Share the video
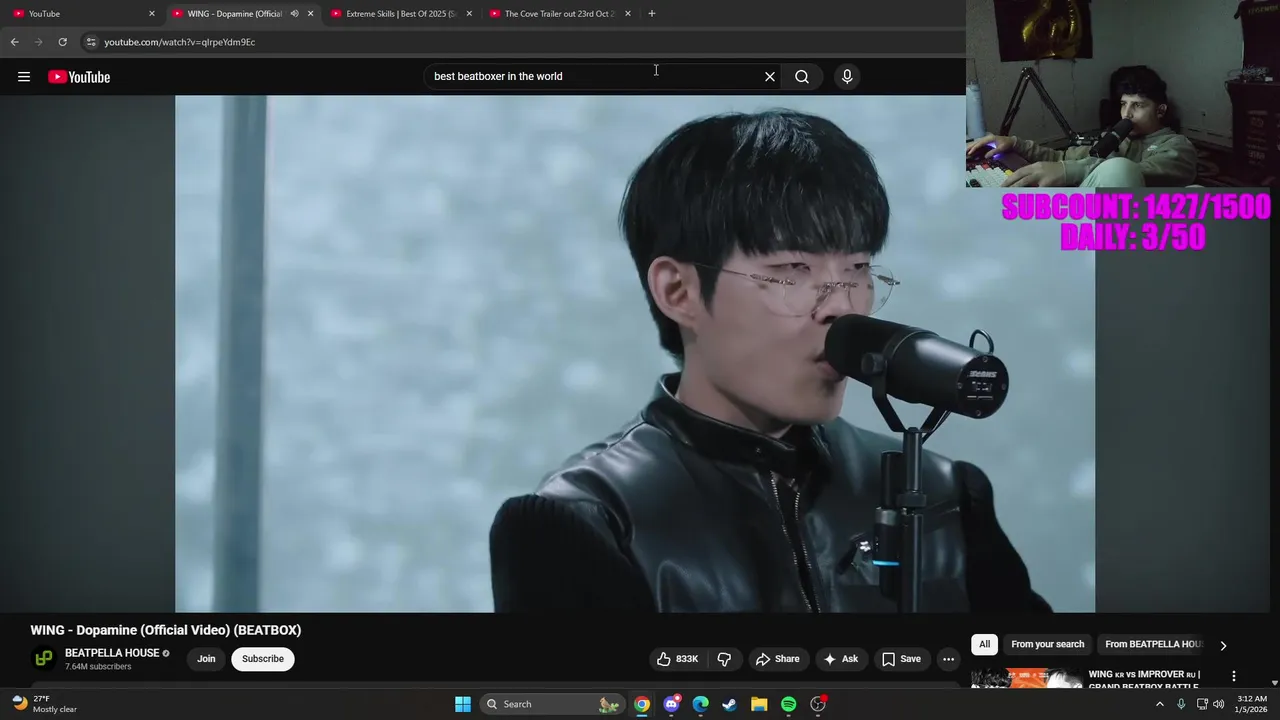This screenshot has height=720, width=1280. 778,659
